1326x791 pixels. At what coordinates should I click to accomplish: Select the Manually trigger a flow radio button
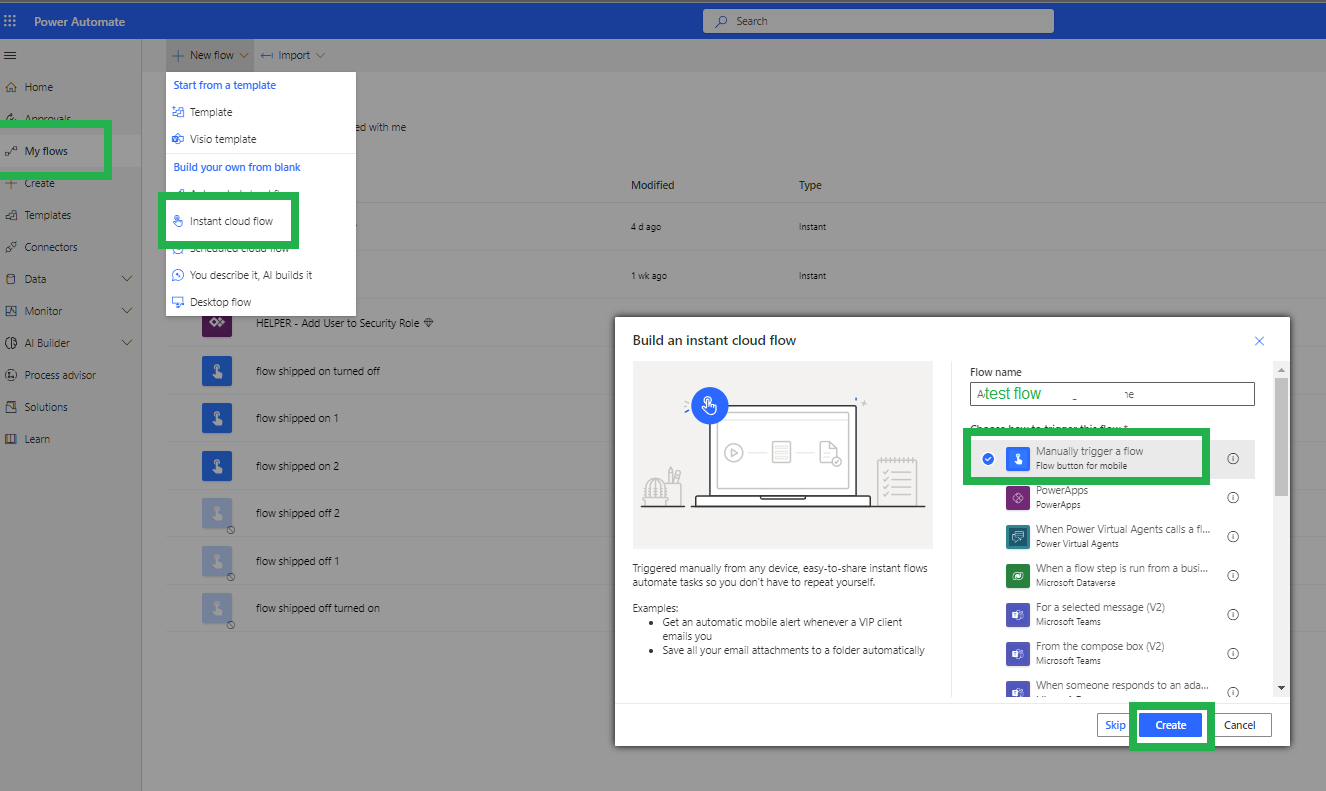click(x=988, y=459)
